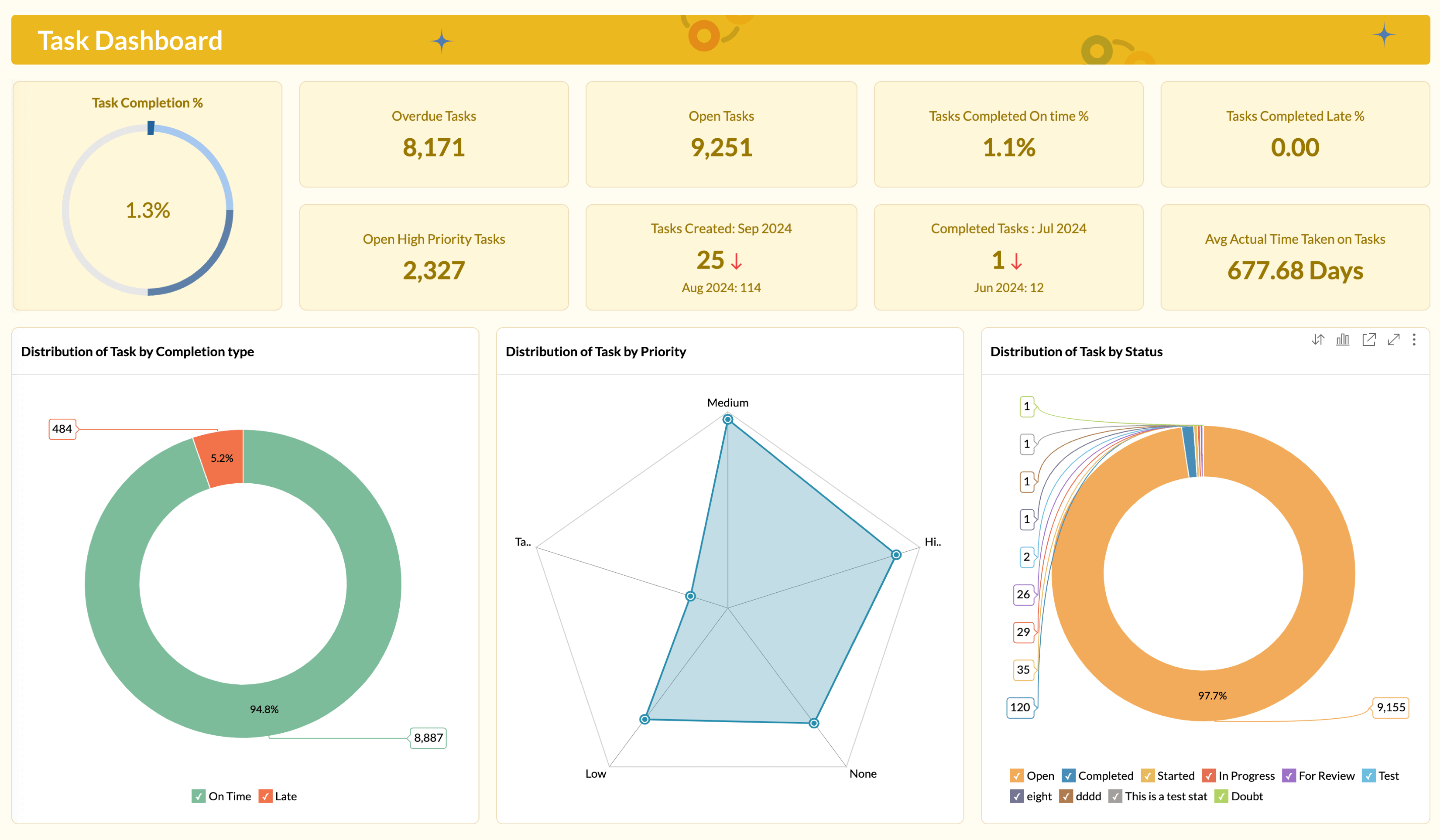Click the Distribution of Task by Completion type title
Image resolution: width=1440 pixels, height=840 pixels.
[137, 352]
